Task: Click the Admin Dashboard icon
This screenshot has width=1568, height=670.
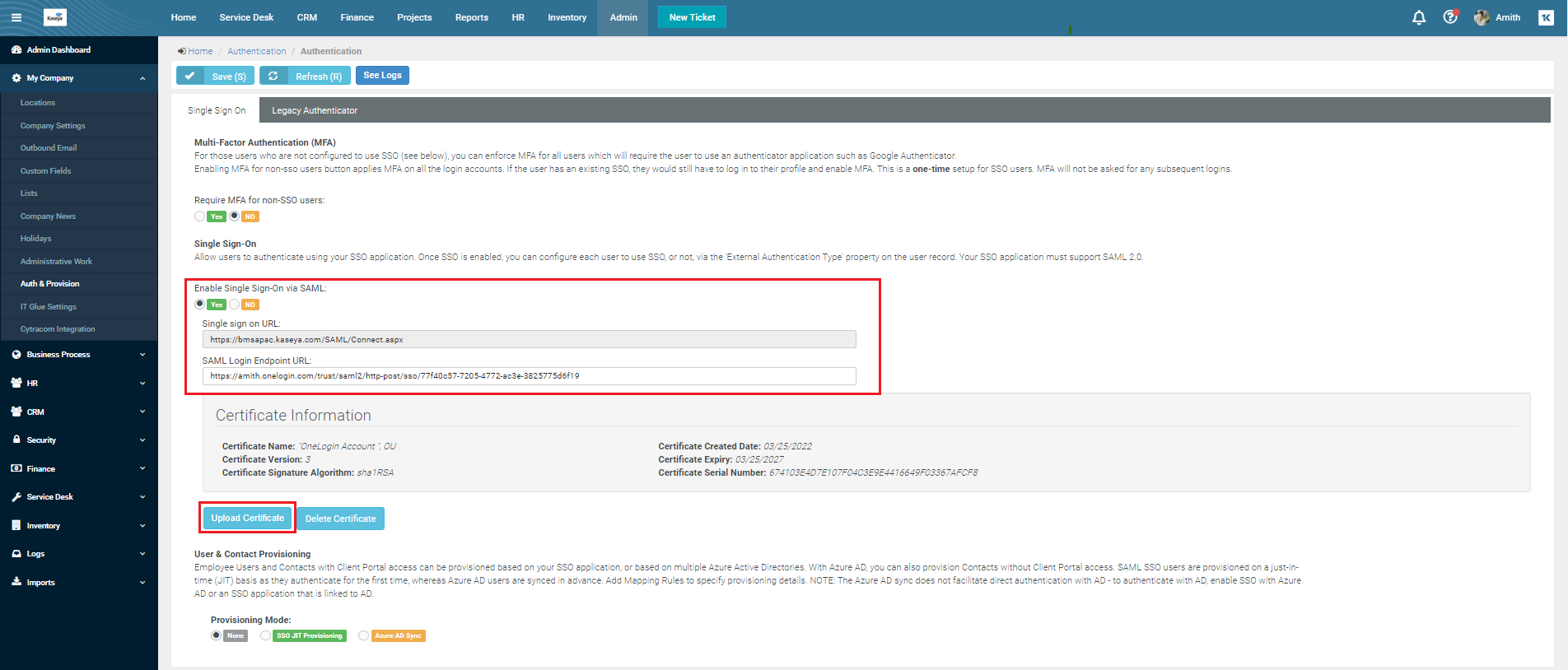Action: 16,50
